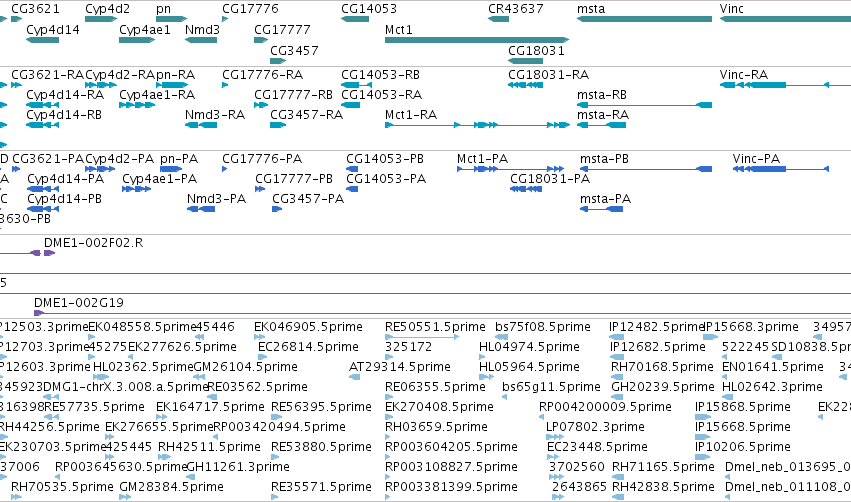Select transcript Nmd3-RA label

click(x=215, y=115)
